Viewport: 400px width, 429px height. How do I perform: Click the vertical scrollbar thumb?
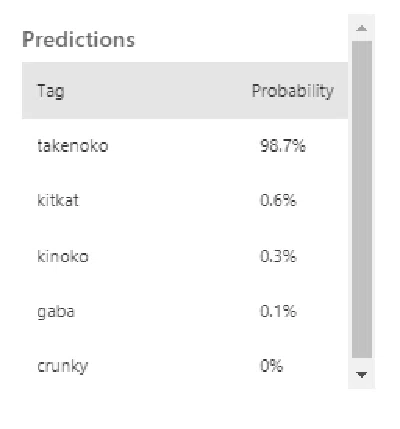click(362, 199)
